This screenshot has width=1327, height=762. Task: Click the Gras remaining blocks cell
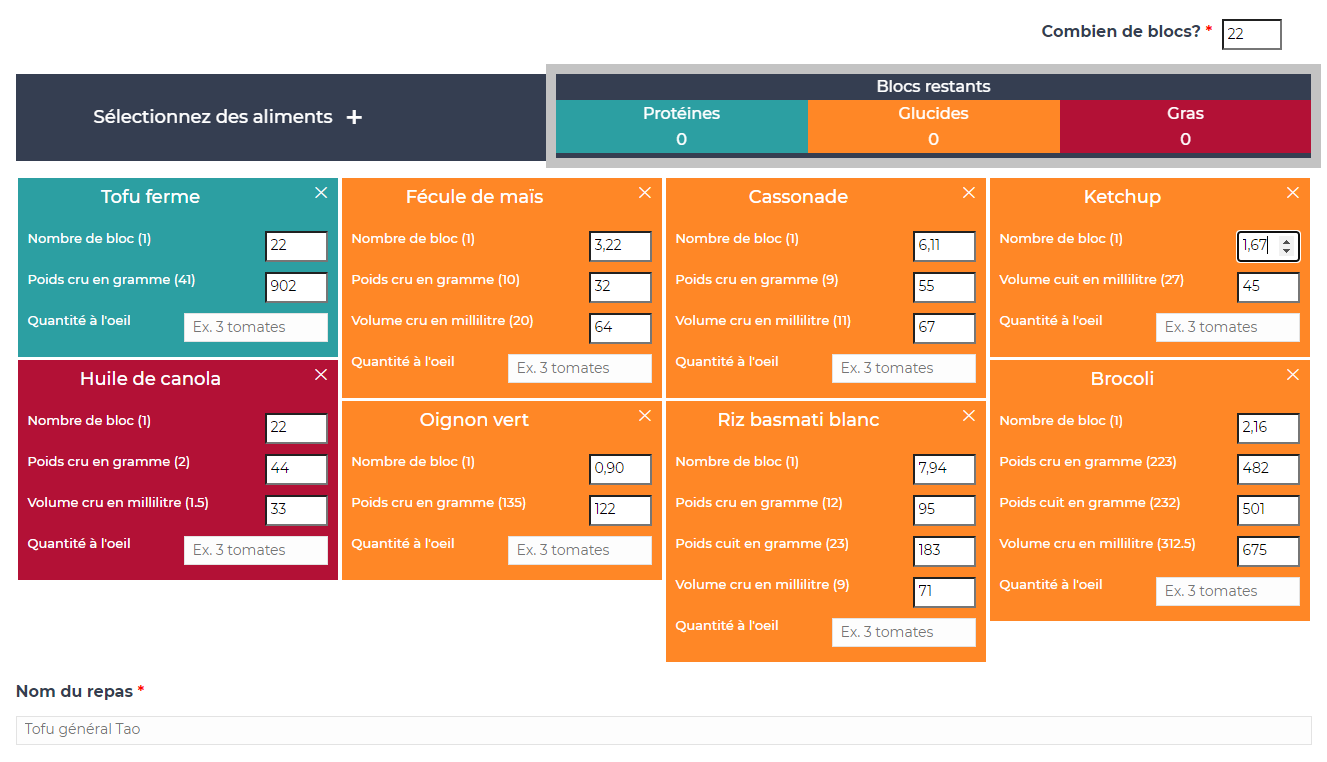[1185, 126]
